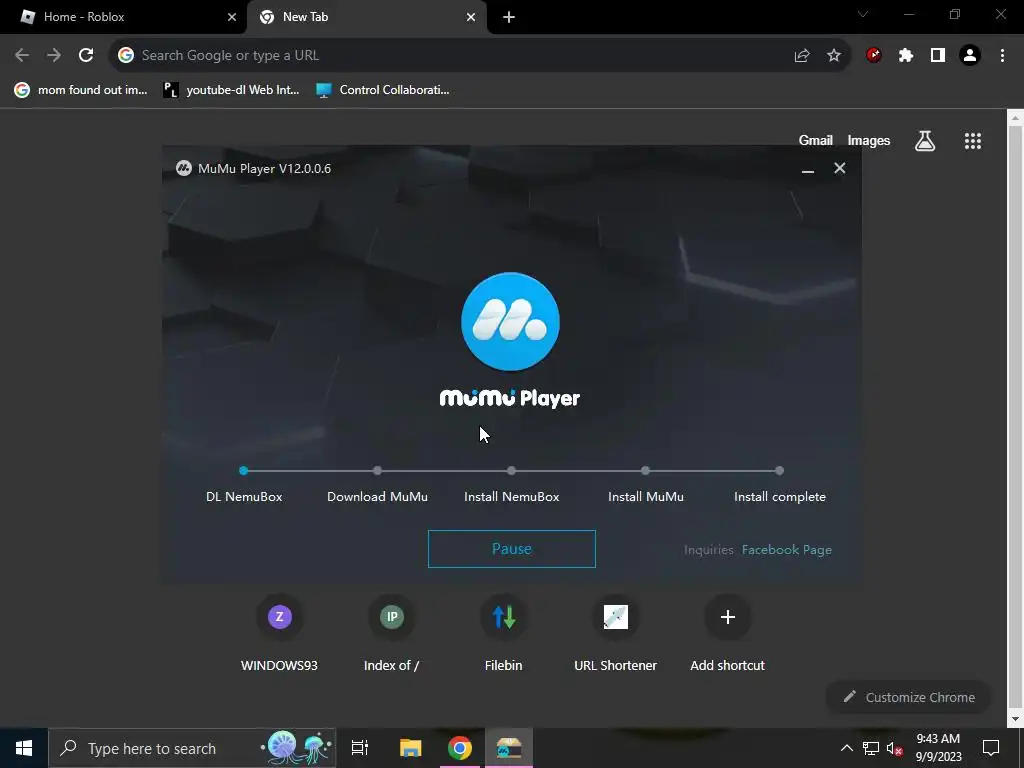The width and height of the screenshot is (1024, 768).
Task: Click the taskbar search box
Action: click(192, 748)
